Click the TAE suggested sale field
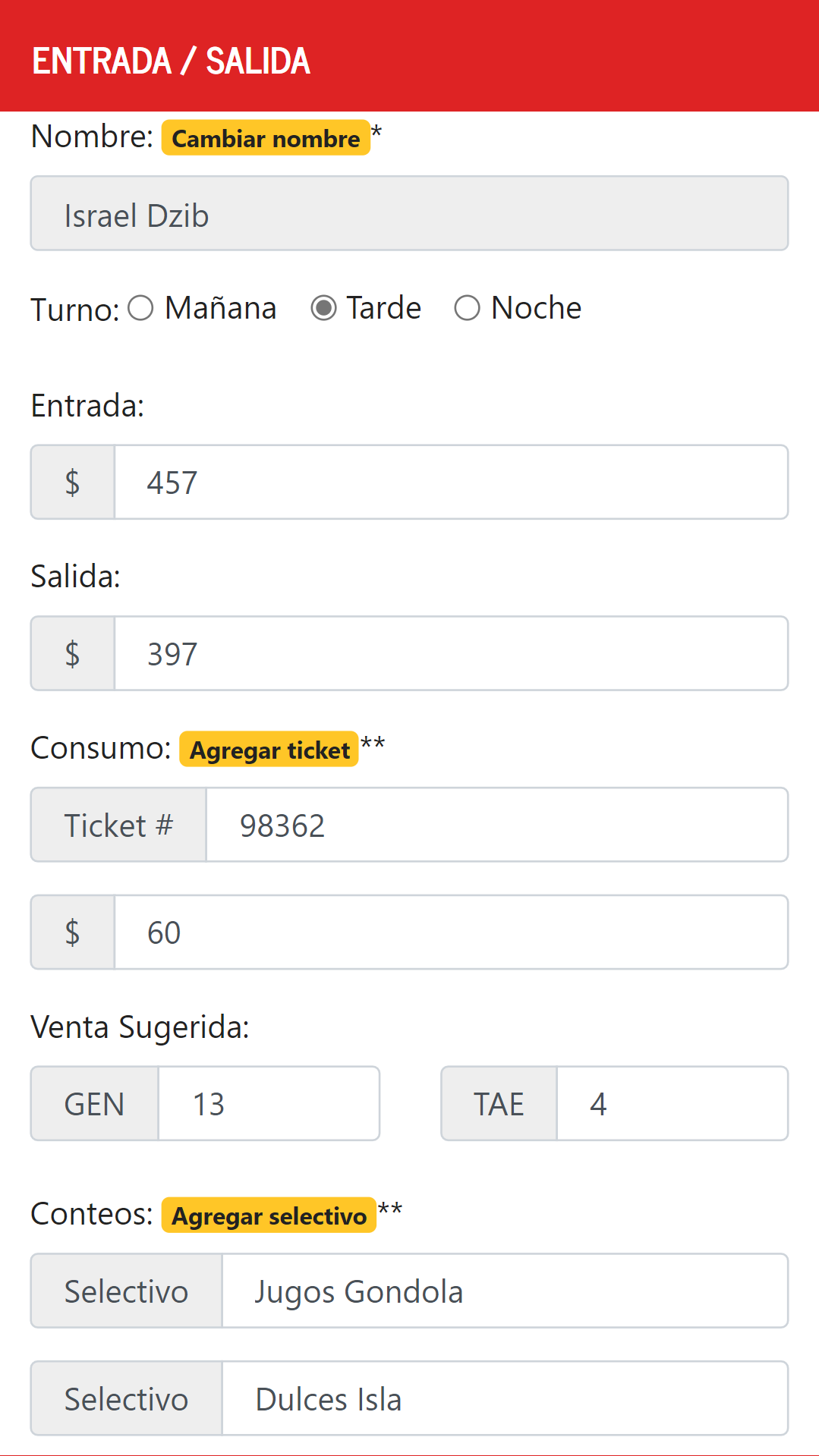Screen dimensions: 819x1456 pos(672,1104)
